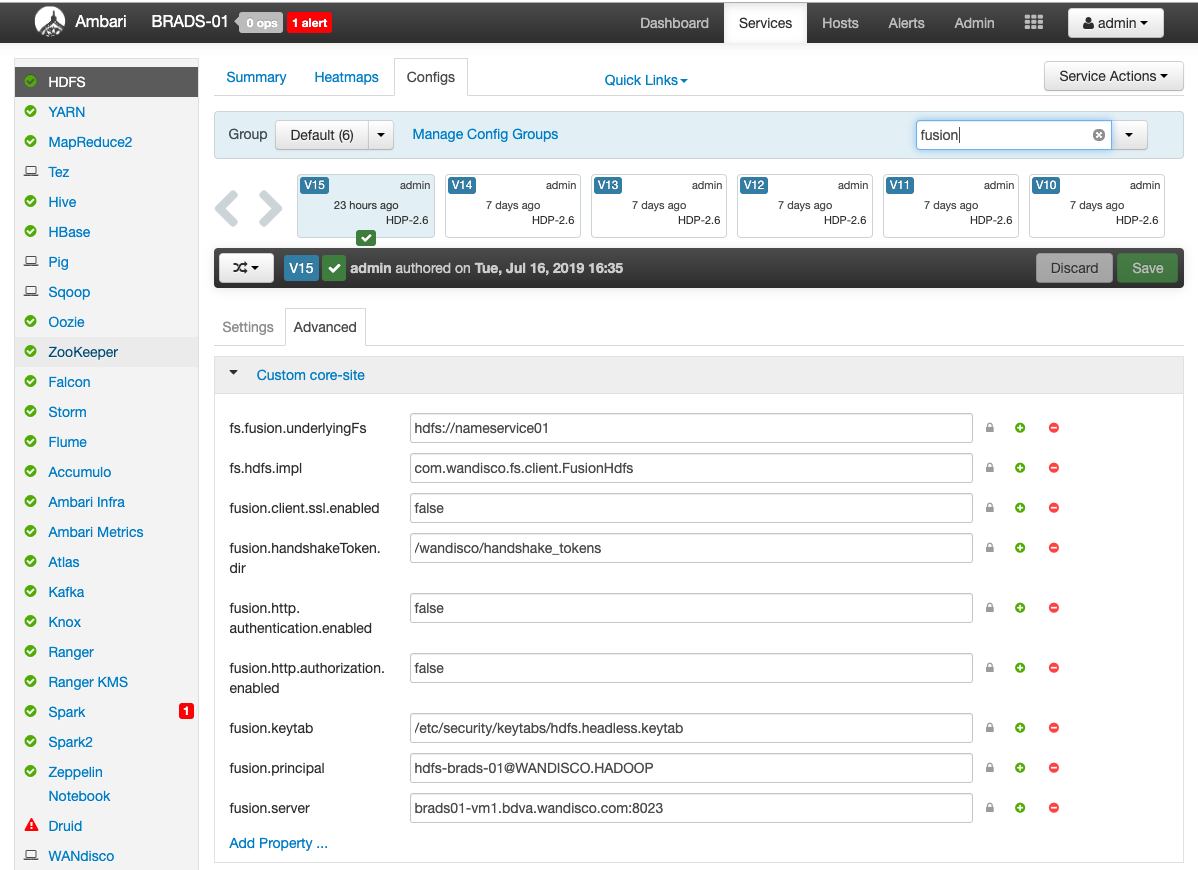The width and height of the screenshot is (1198, 870).
Task: Click the fusion.server value input field
Action: point(690,808)
